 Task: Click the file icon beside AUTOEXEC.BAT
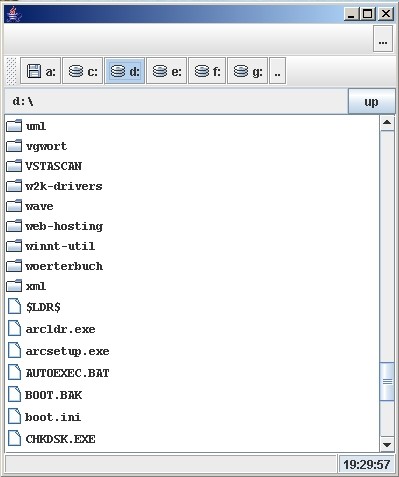pos(14,373)
